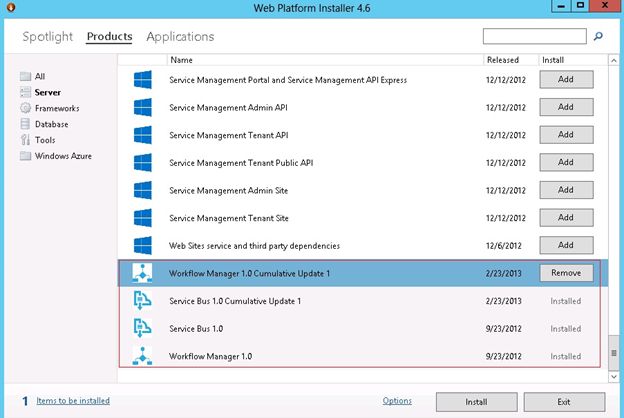Add Service Management Tenant Site

566,217
